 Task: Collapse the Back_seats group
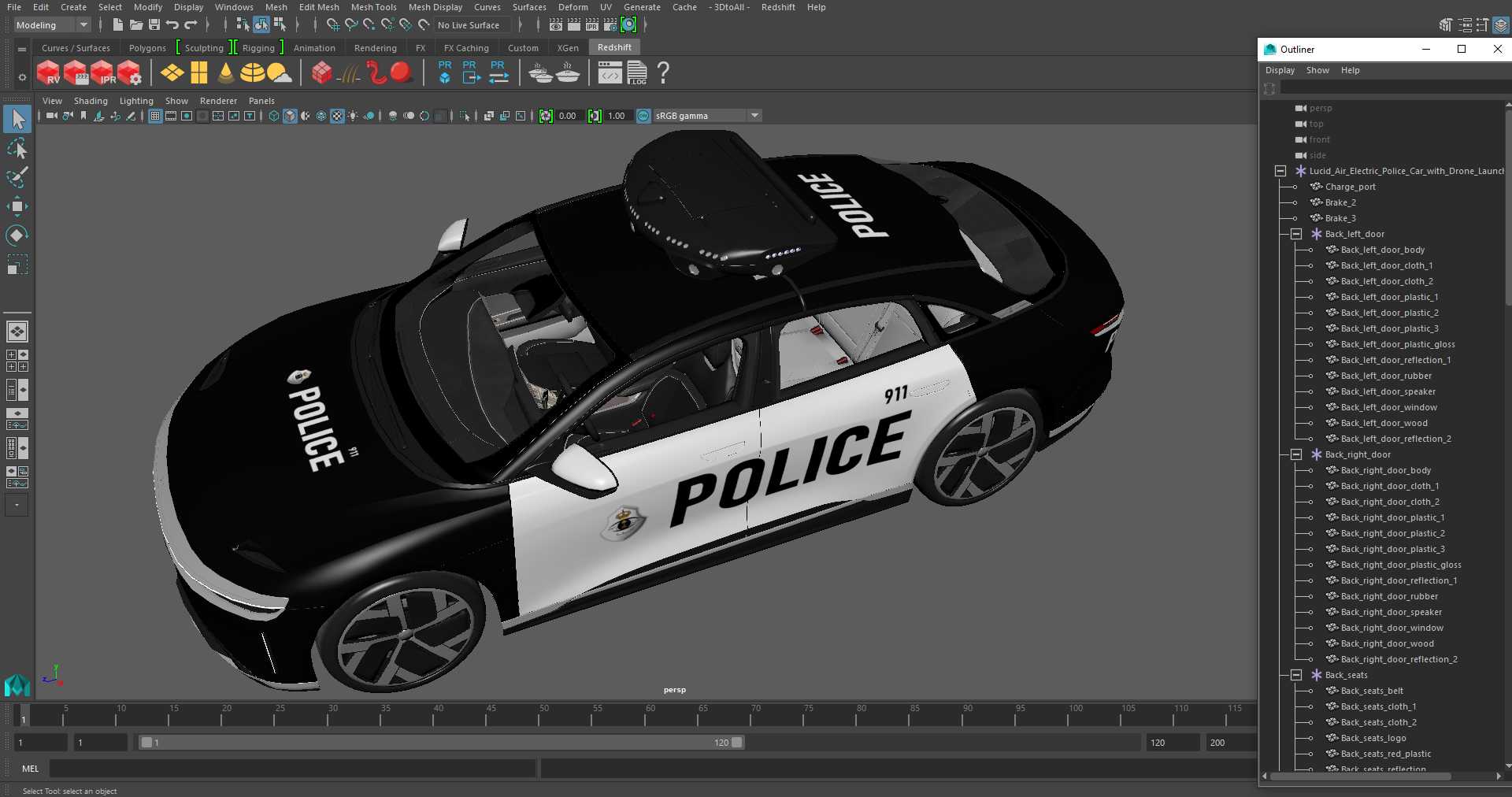[x=1296, y=675]
